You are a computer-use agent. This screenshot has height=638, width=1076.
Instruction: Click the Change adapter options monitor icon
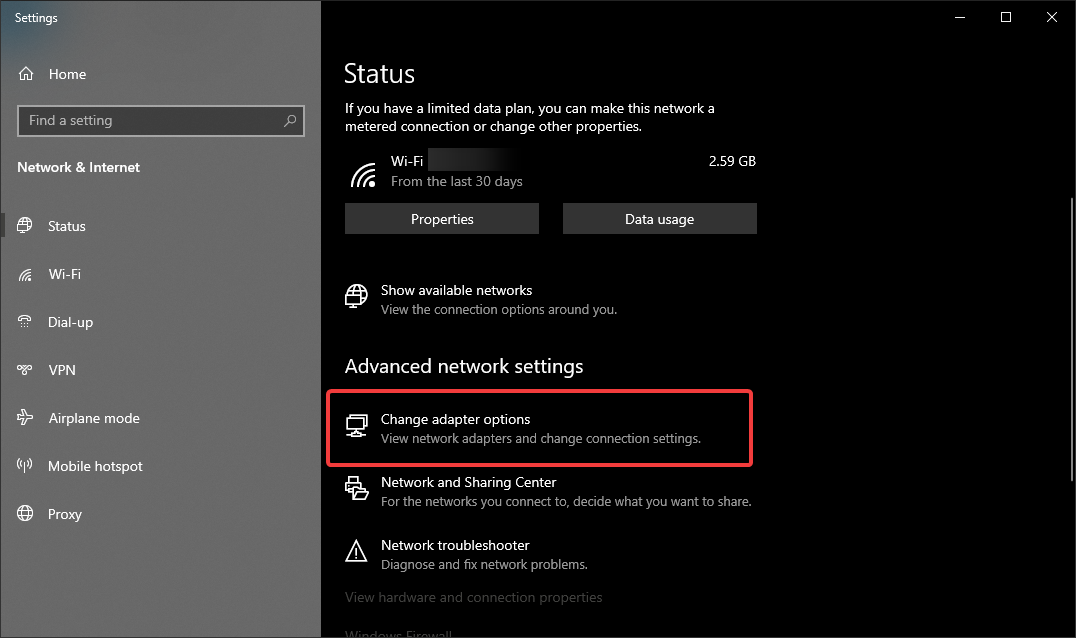356,428
